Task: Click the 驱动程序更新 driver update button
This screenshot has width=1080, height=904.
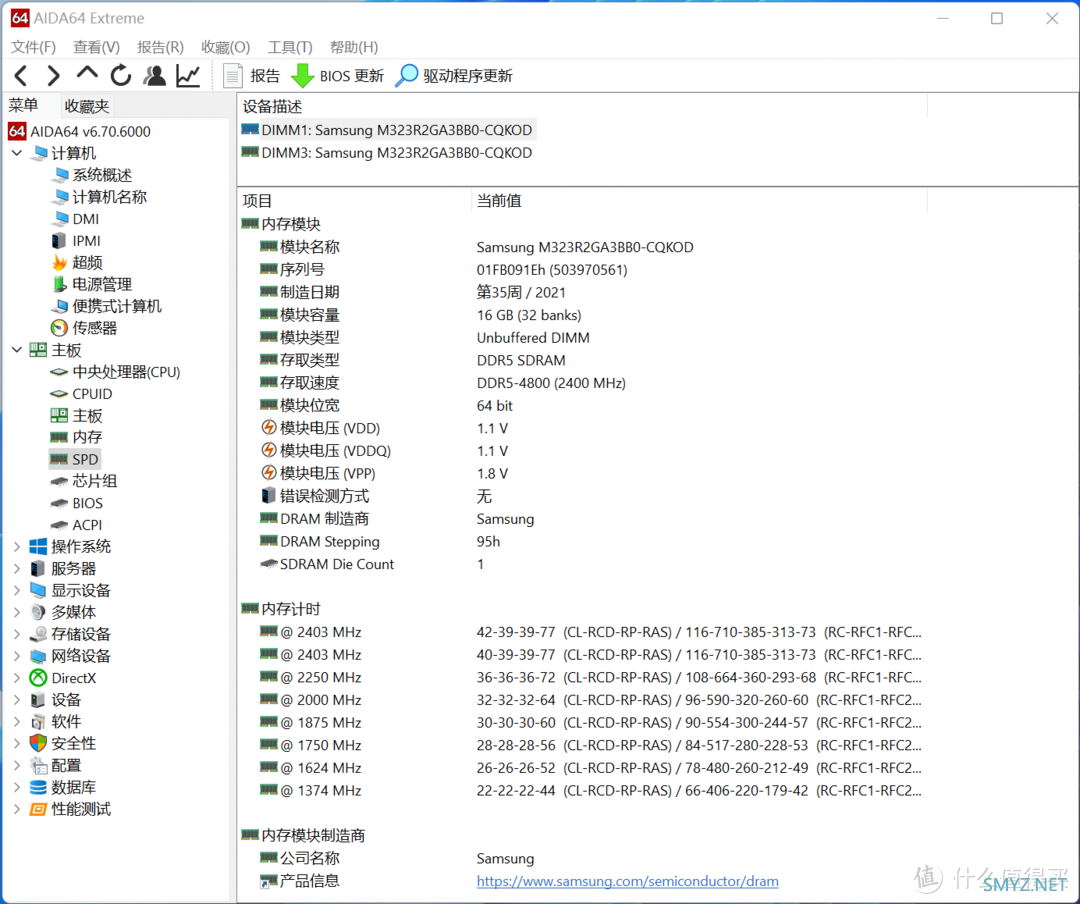Action: click(x=454, y=76)
